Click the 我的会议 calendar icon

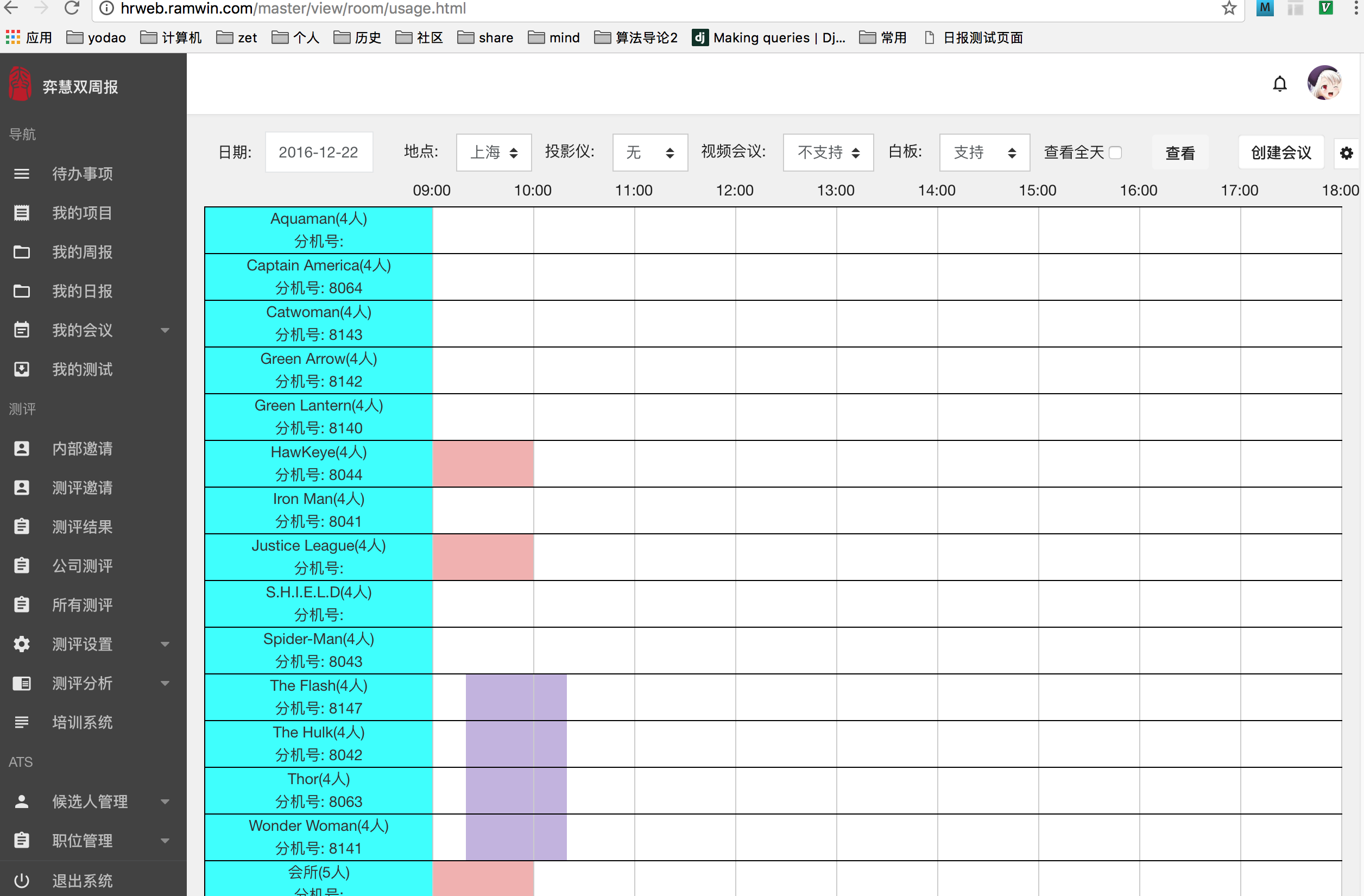[22, 330]
